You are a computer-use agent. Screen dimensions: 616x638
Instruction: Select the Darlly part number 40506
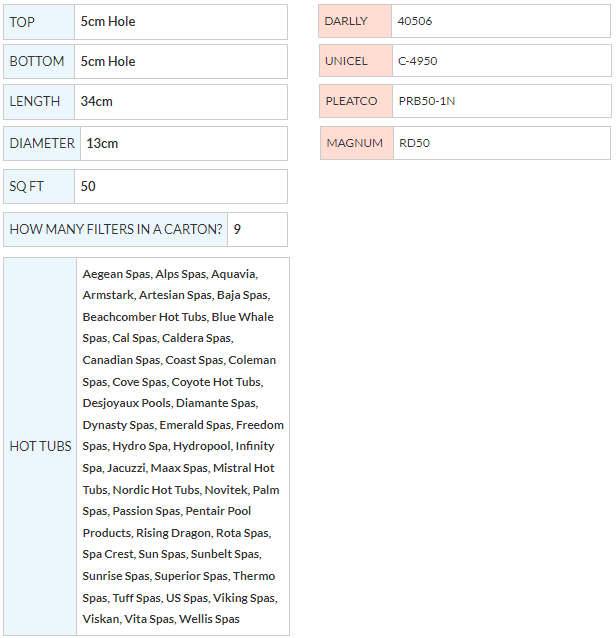coord(415,21)
